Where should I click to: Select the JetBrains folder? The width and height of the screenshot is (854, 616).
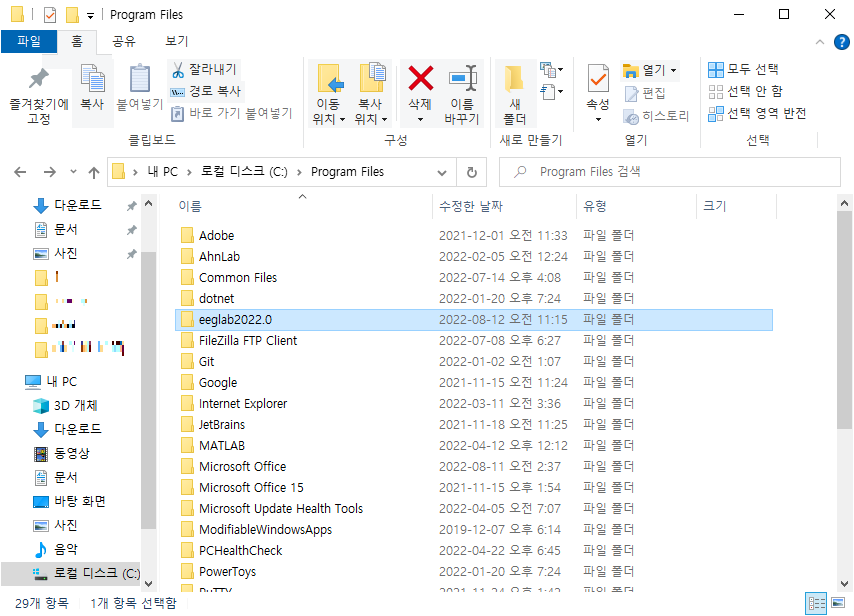click(x=474, y=425)
